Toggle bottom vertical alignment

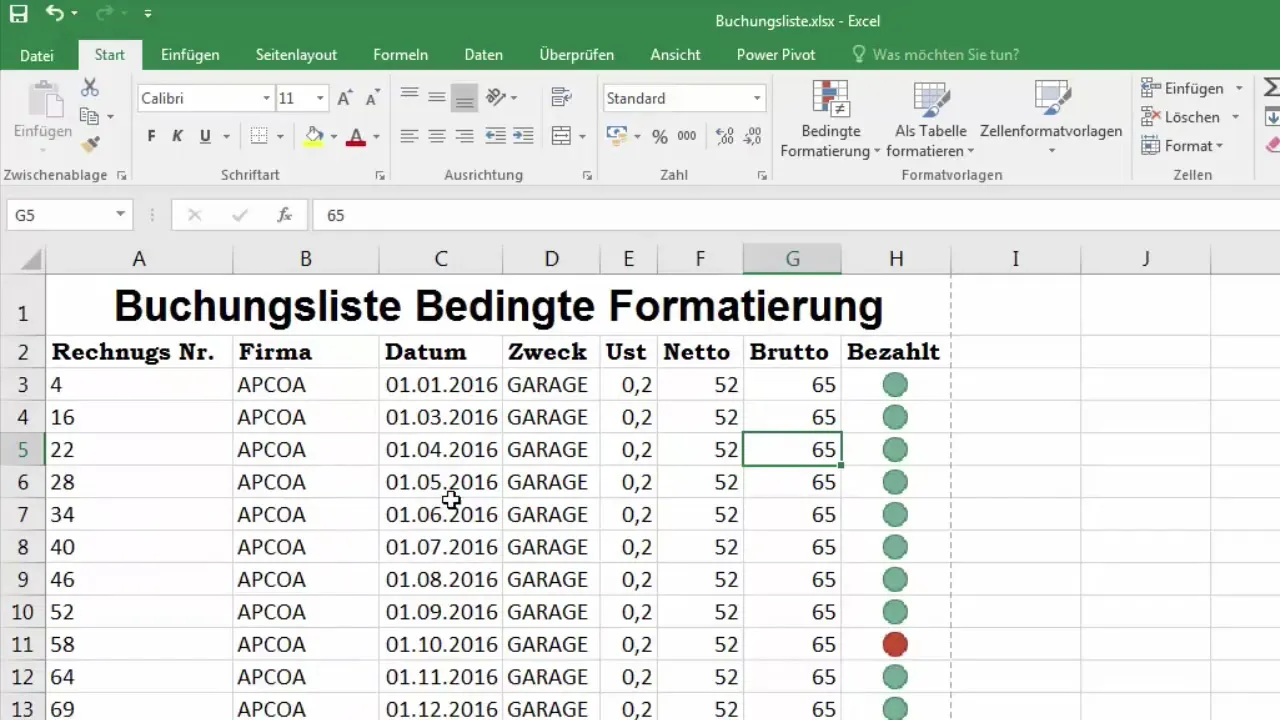(x=464, y=97)
